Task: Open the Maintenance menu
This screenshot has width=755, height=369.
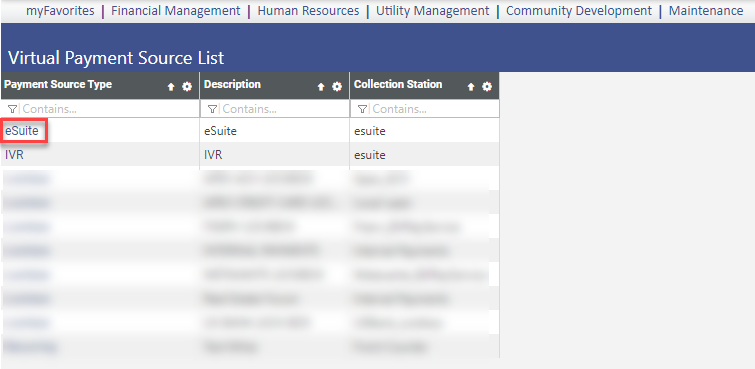Action: [x=706, y=11]
